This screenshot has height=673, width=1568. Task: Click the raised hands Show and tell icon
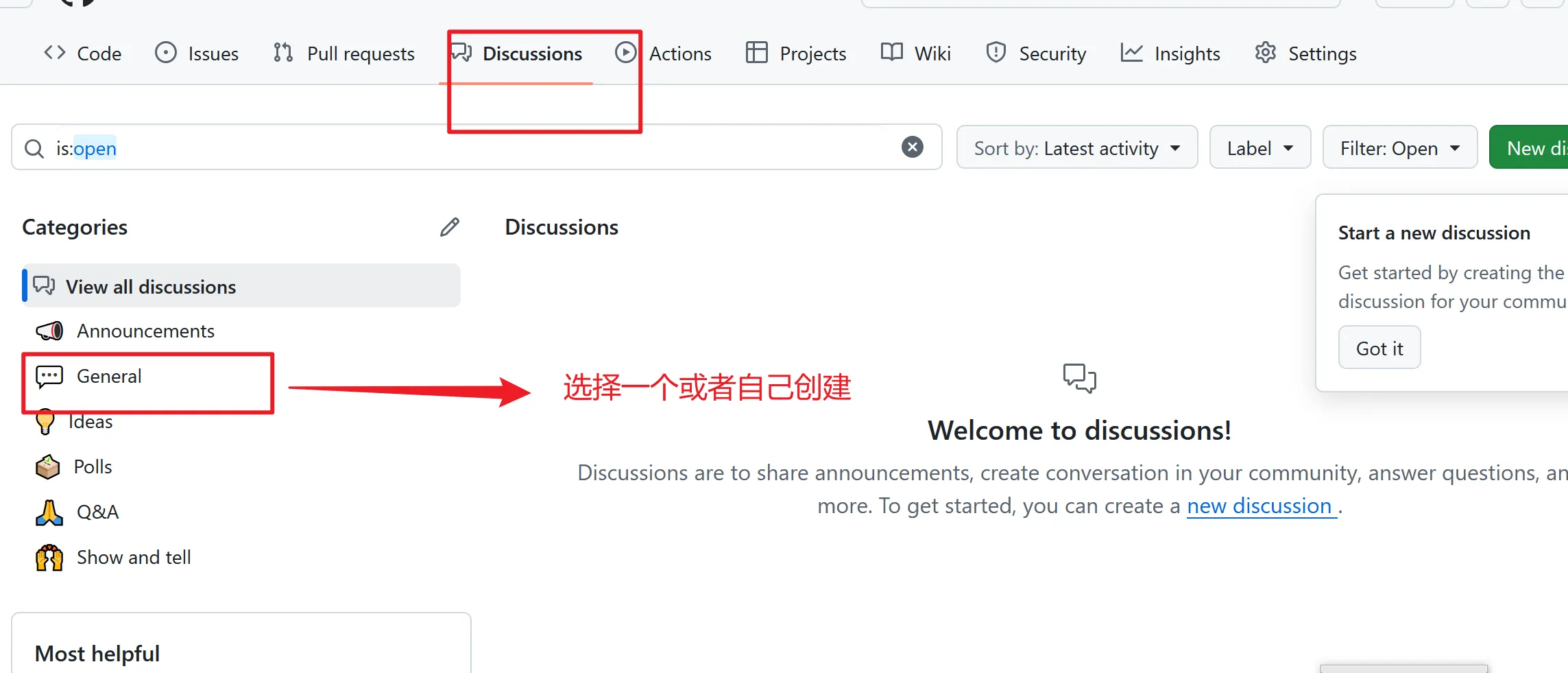(x=49, y=558)
